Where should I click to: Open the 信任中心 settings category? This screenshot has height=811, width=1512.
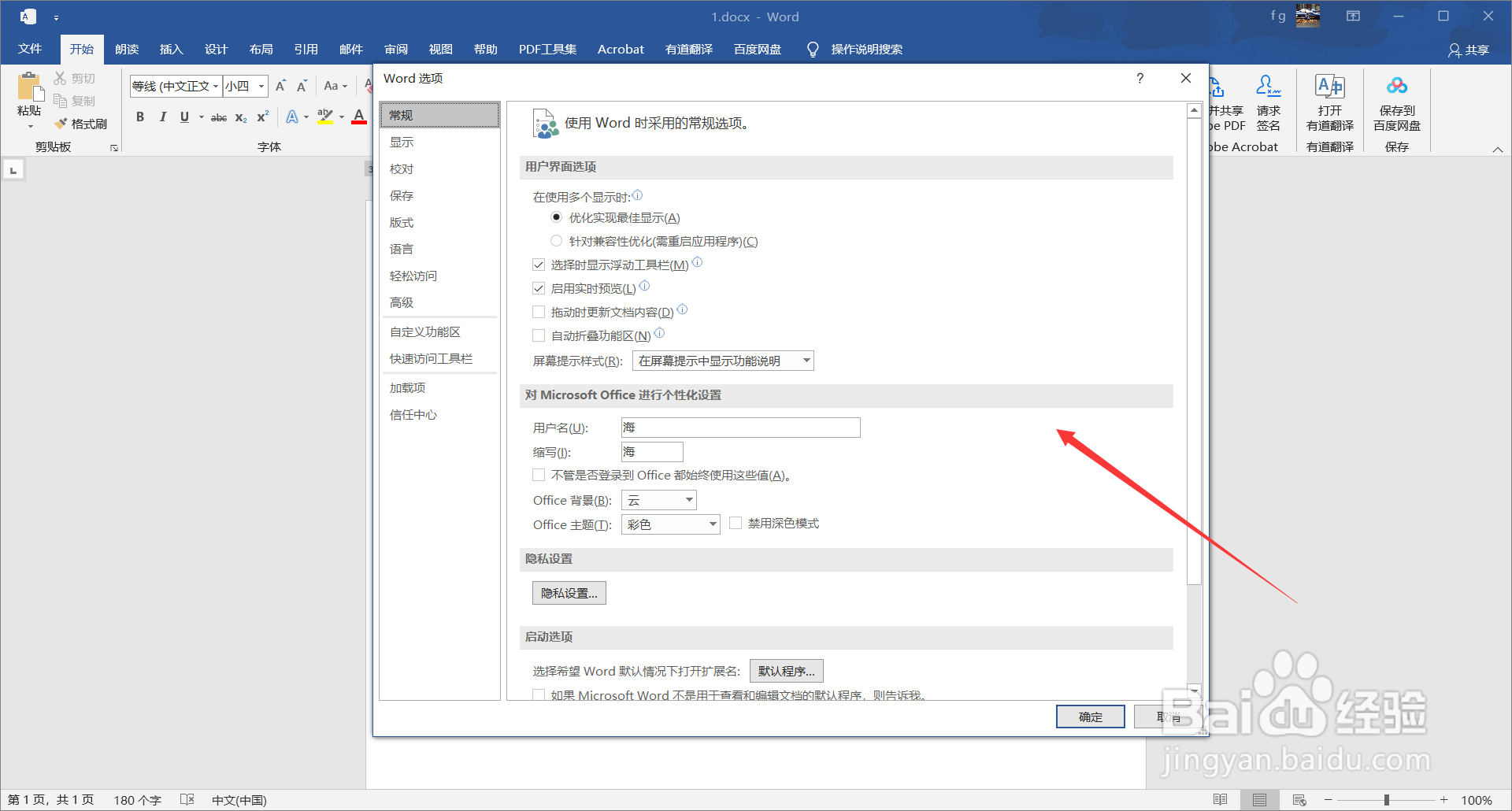pyautogui.click(x=413, y=414)
